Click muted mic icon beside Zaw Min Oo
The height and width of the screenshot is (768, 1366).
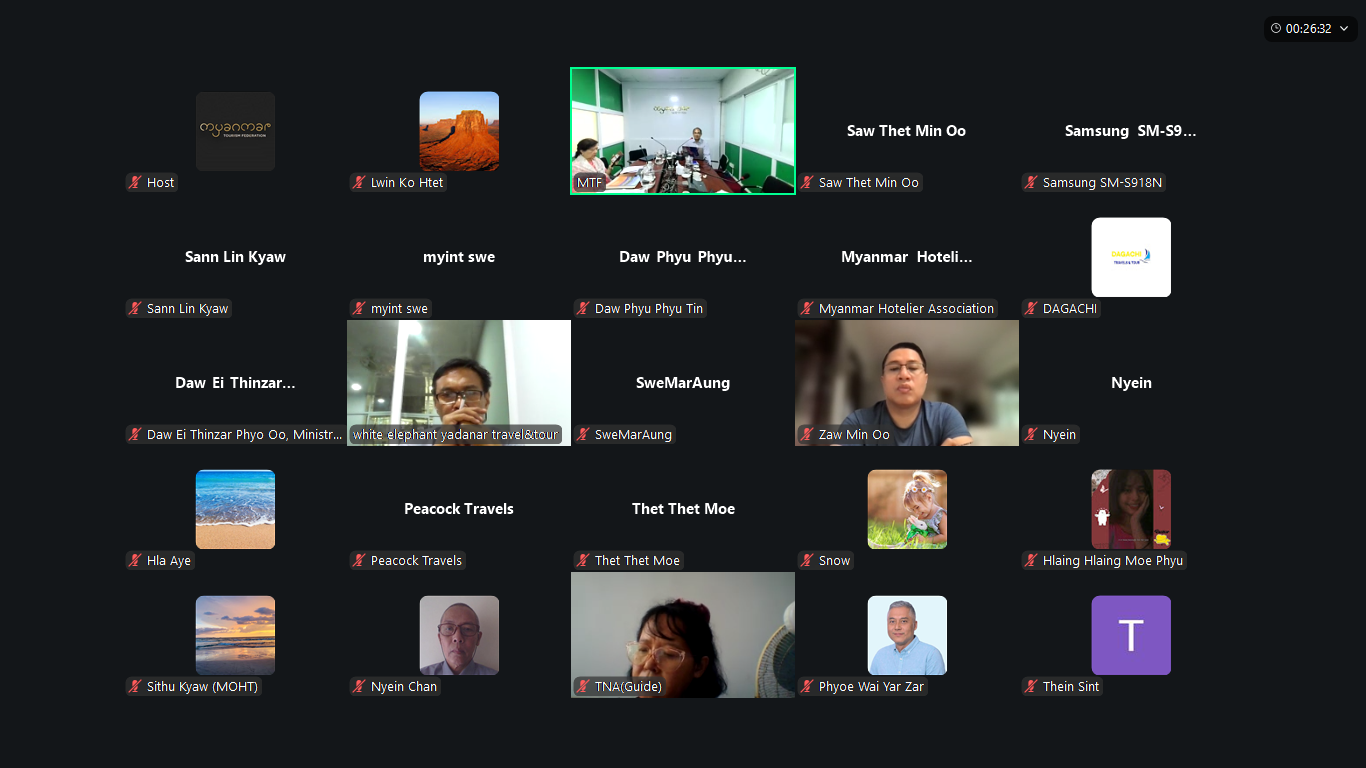point(806,435)
